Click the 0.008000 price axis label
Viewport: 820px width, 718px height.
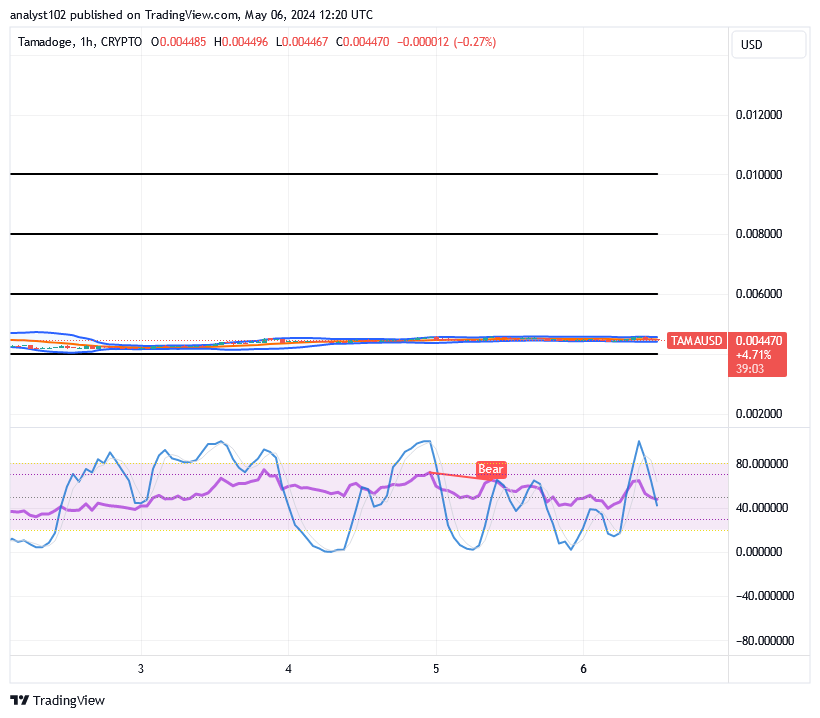759,234
